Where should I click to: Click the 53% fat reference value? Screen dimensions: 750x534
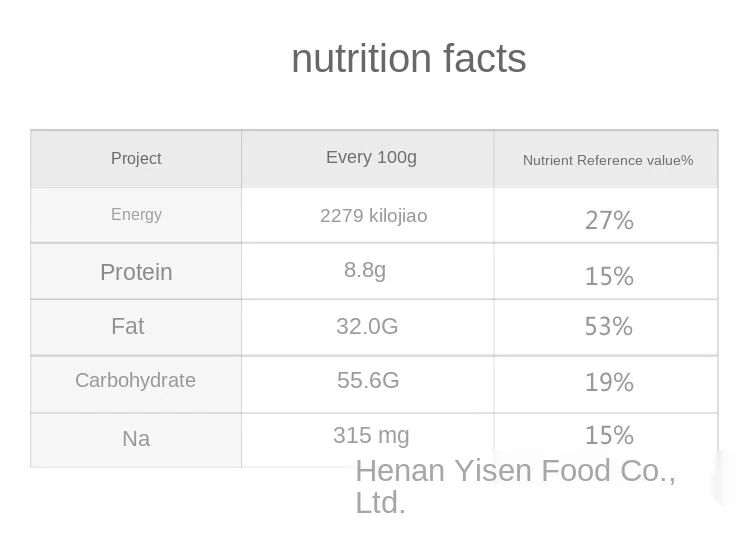coord(609,326)
